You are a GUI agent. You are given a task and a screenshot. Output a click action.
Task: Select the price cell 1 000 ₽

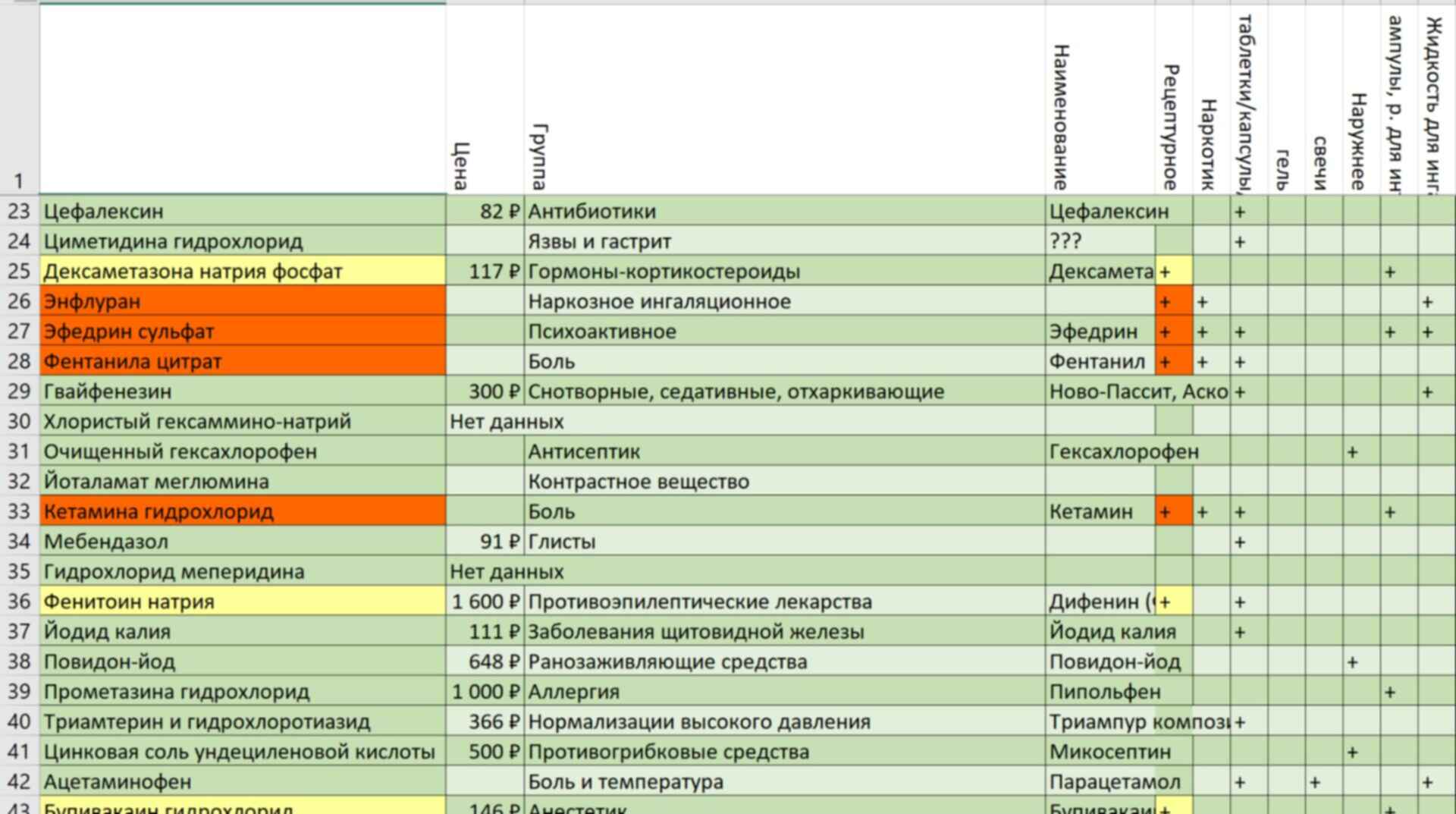click(485, 691)
